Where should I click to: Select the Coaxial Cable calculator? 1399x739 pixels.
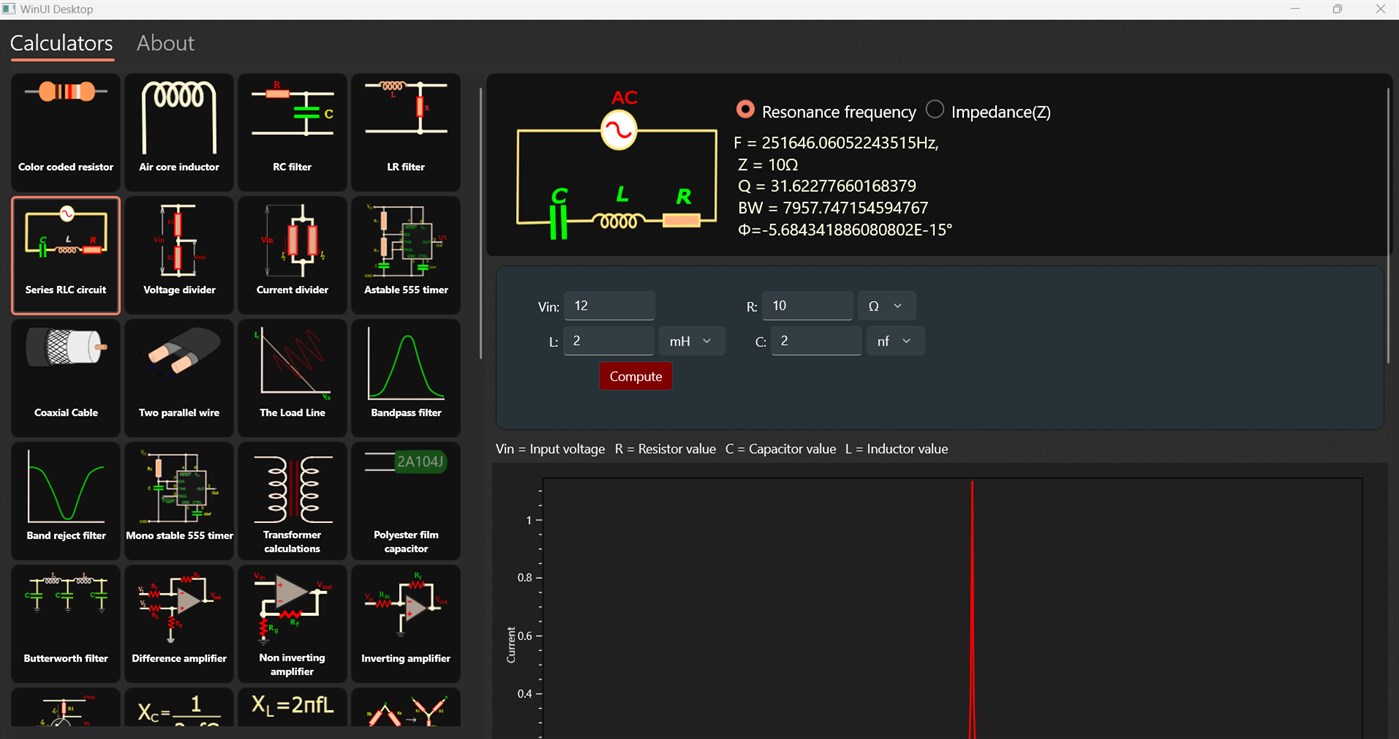65,377
